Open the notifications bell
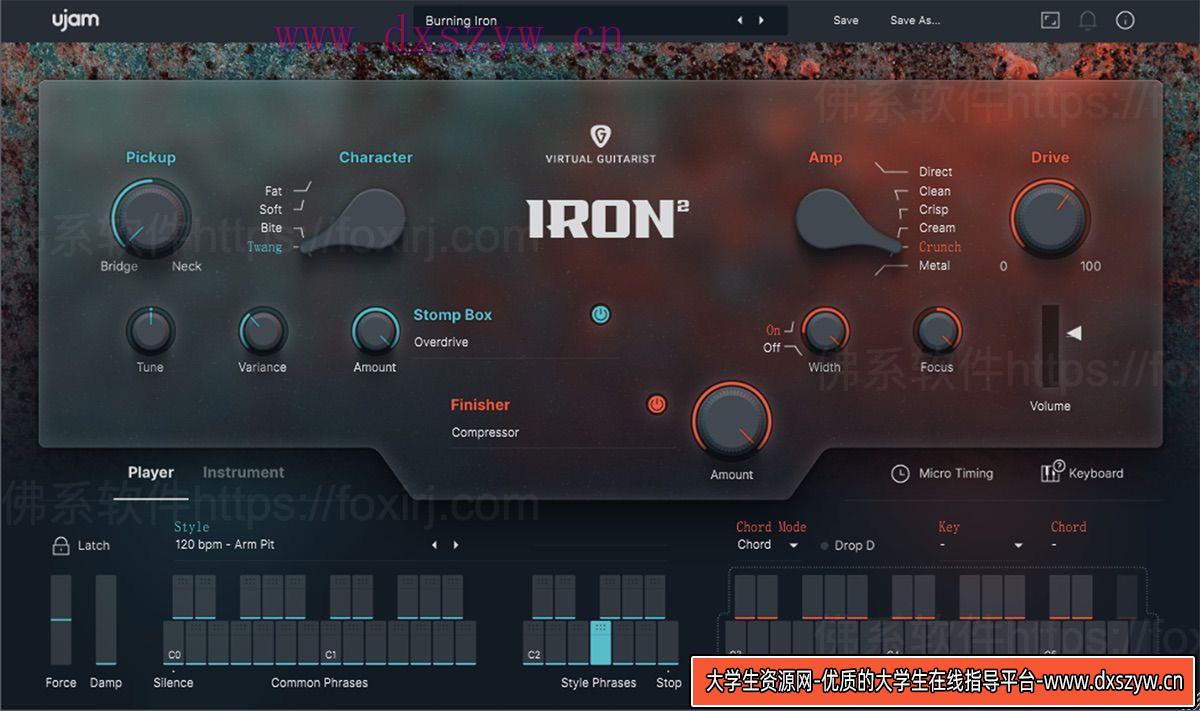The image size is (1200, 711). [x=1088, y=20]
